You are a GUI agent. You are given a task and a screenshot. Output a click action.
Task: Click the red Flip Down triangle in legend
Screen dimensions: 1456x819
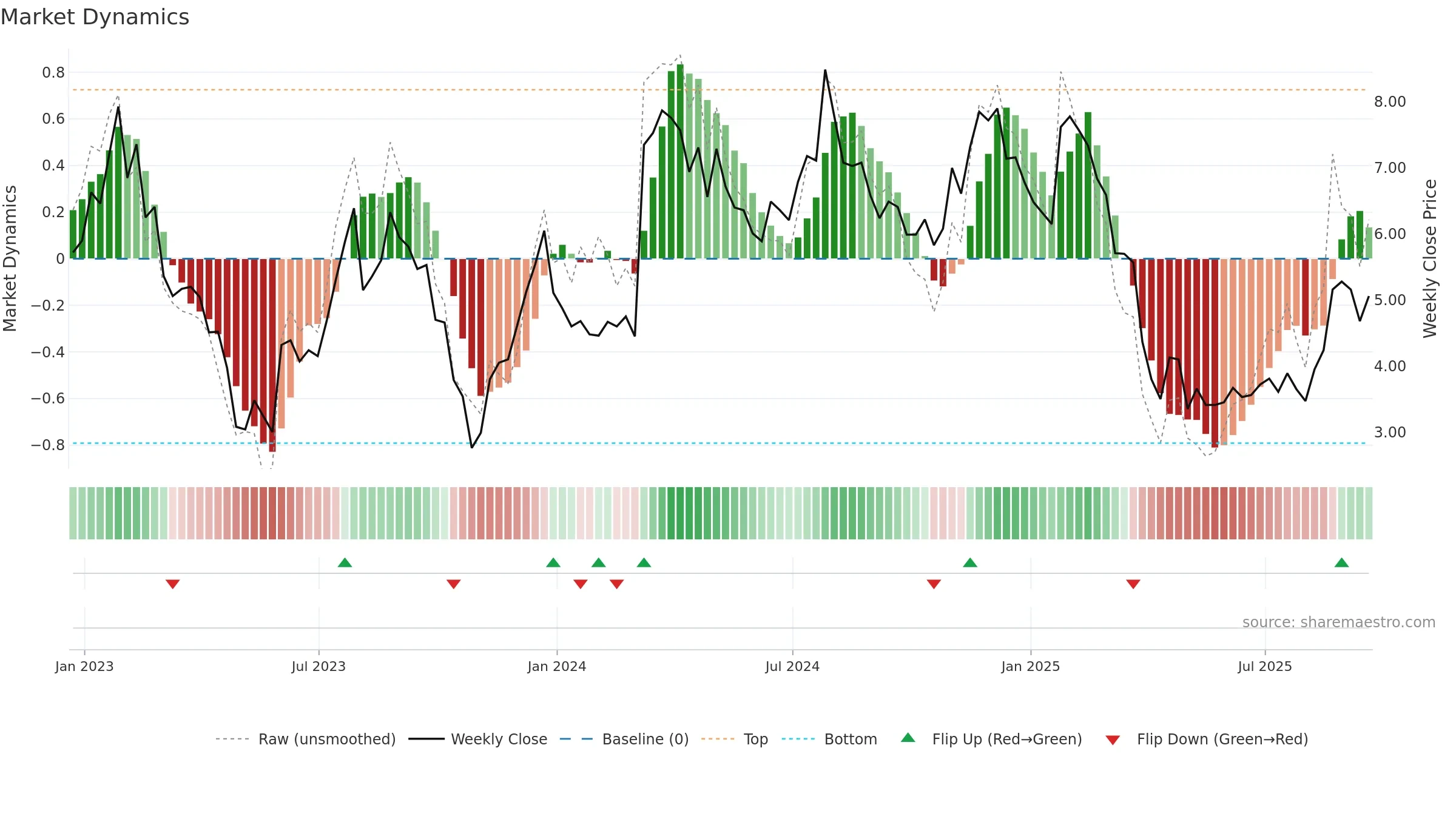coord(1113,740)
